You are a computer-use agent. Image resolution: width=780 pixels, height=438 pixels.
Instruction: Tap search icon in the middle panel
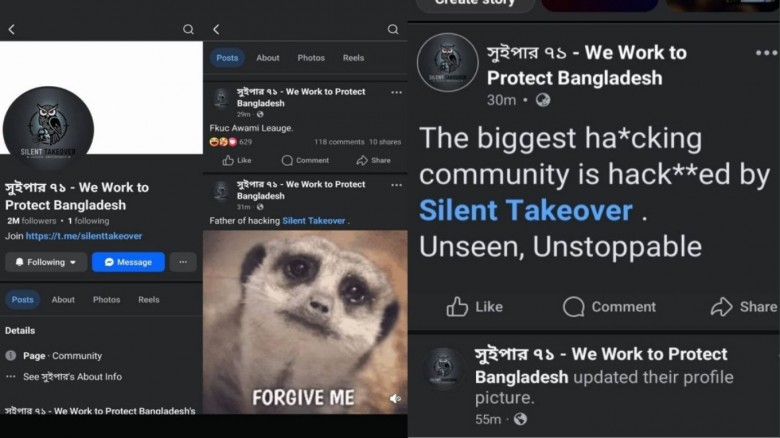click(x=393, y=29)
